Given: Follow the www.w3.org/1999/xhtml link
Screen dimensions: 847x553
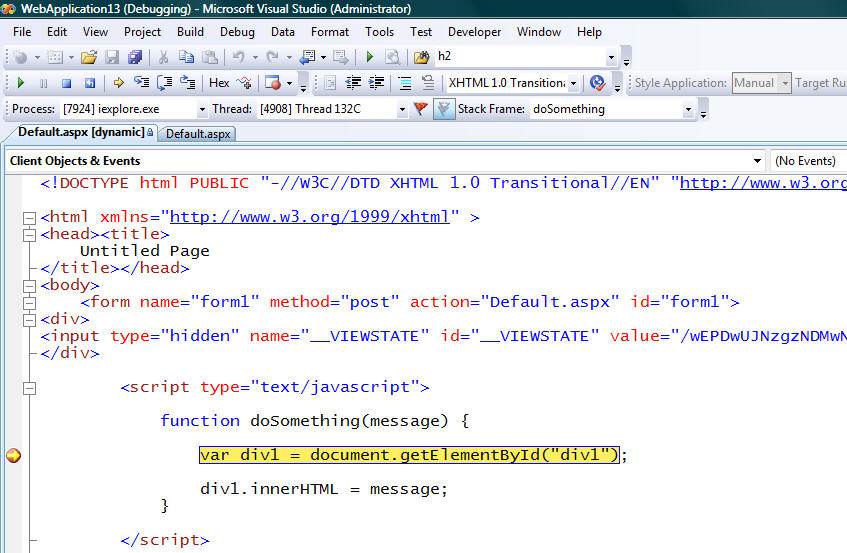Looking at the screenshot, I should (x=310, y=217).
